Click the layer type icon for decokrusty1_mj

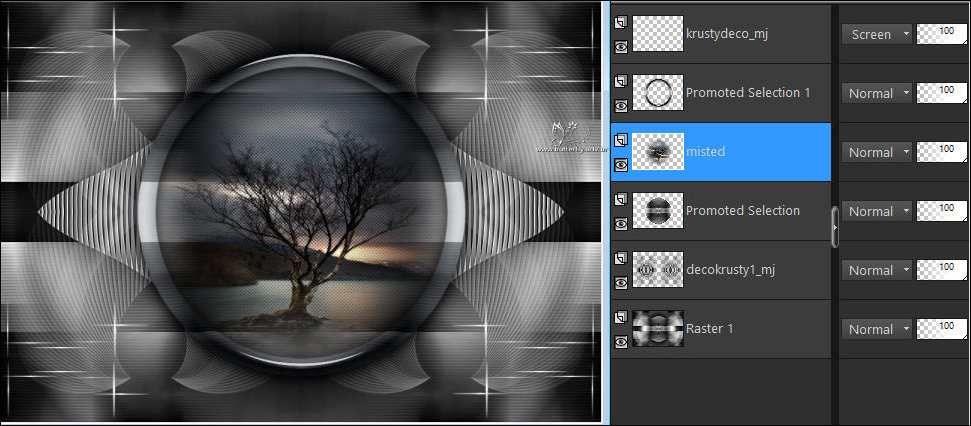point(620,258)
